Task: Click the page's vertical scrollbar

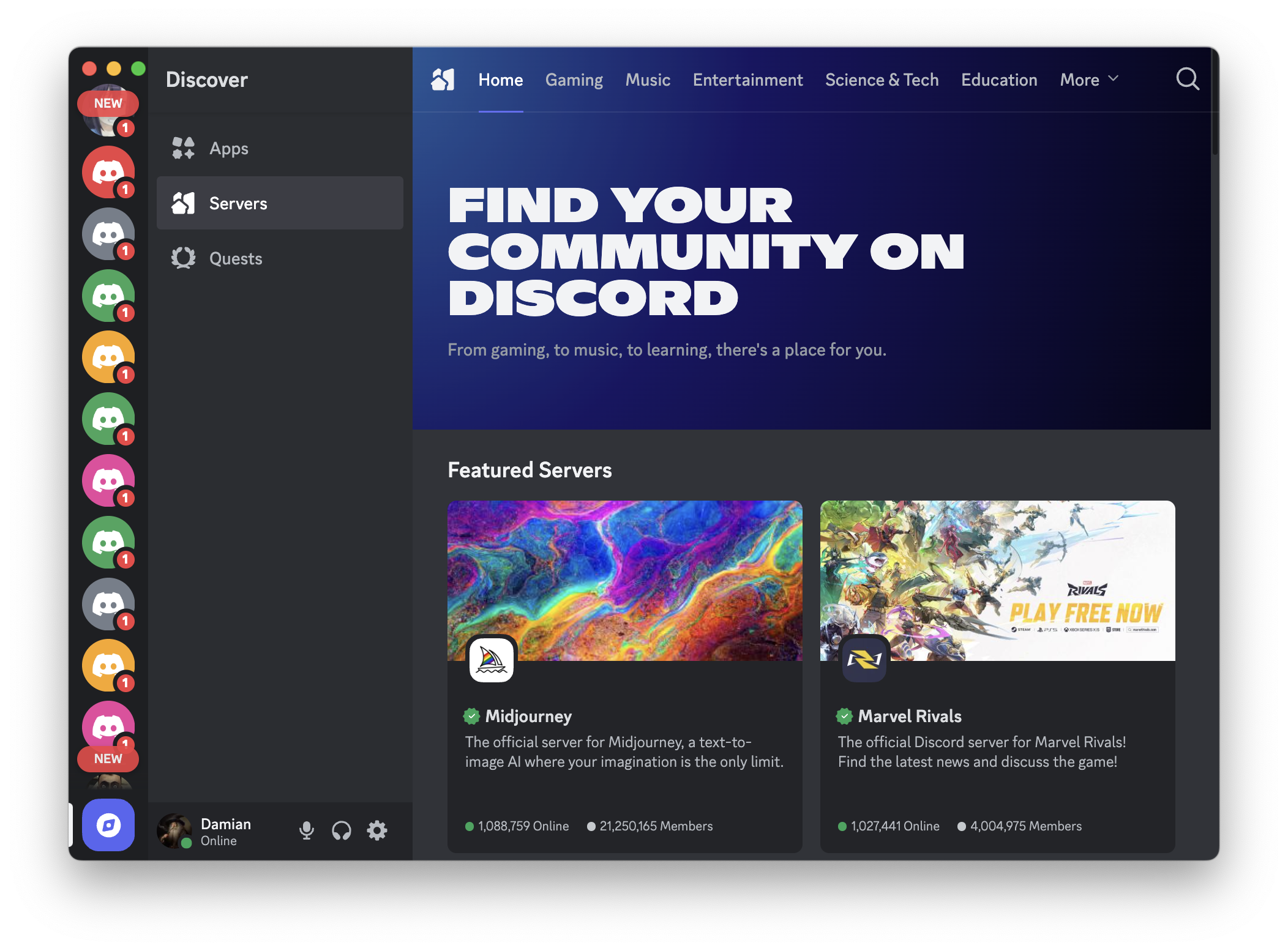Action: pyautogui.click(x=1215, y=104)
